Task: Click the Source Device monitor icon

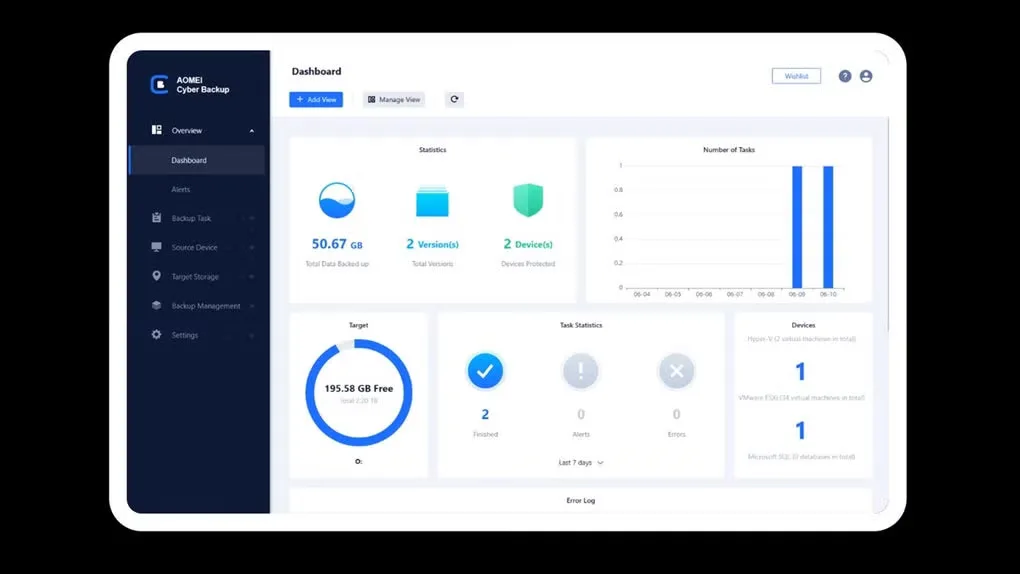Action: [x=157, y=247]
